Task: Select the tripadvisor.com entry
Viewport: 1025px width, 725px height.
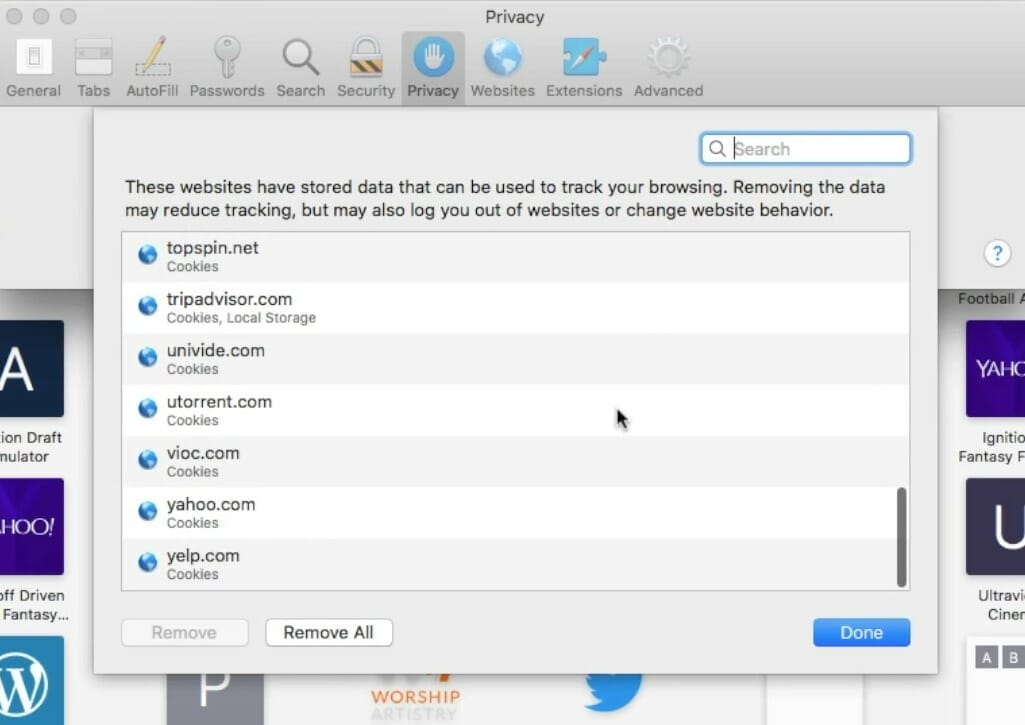Action: pos(515,308)
